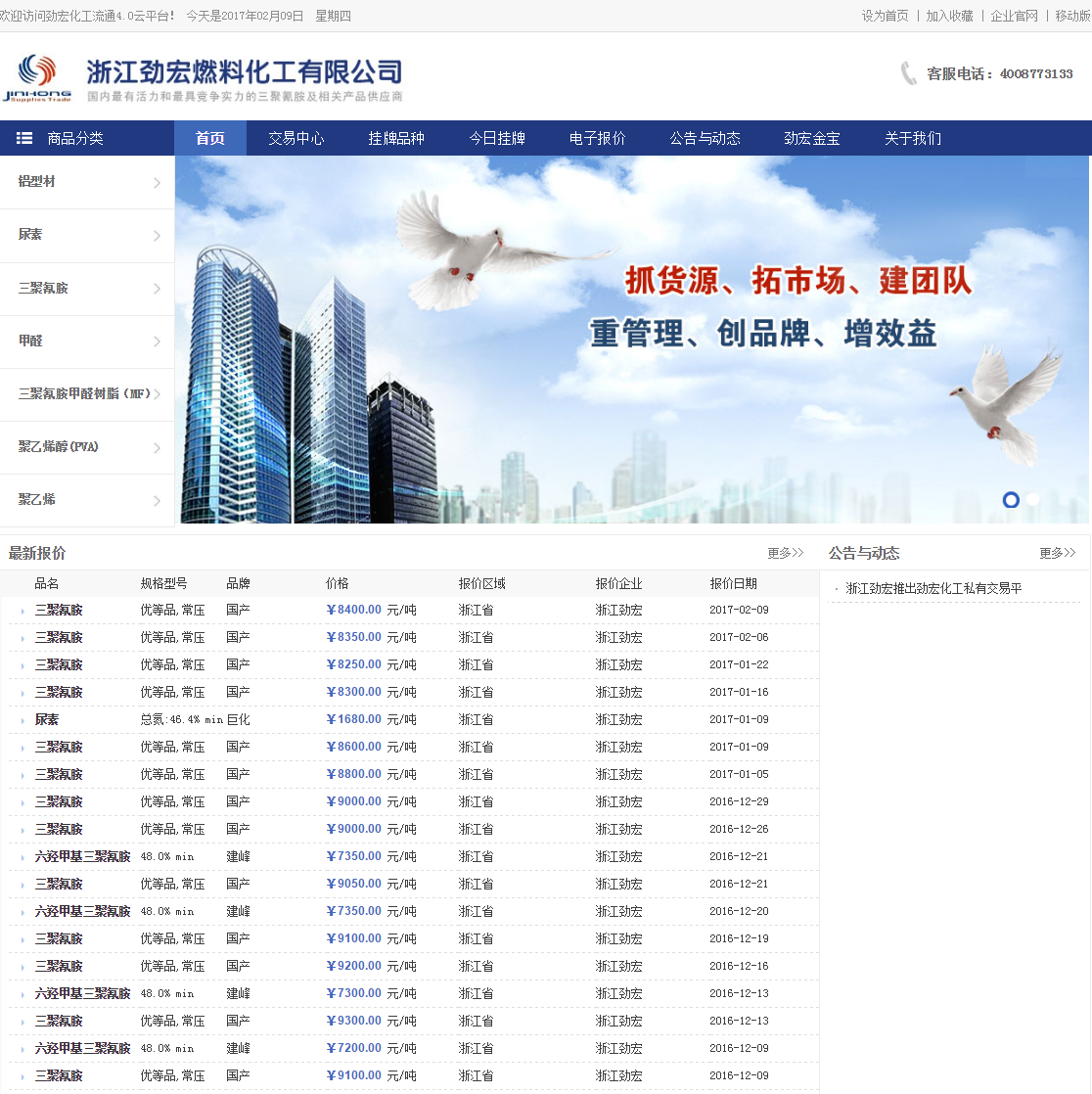Open the 交易中心 navigation tab
1092x1094 pixels.
pyautogui.click(x=296, y=138)
